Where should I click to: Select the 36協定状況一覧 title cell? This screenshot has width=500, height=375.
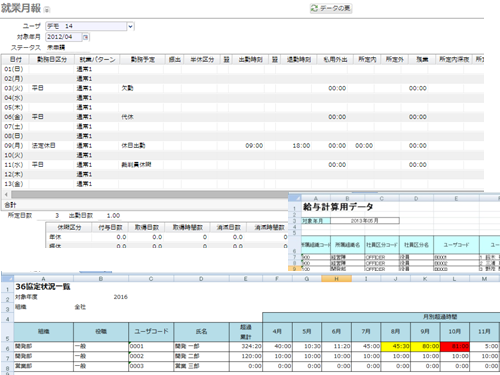[x=43, y=287]
